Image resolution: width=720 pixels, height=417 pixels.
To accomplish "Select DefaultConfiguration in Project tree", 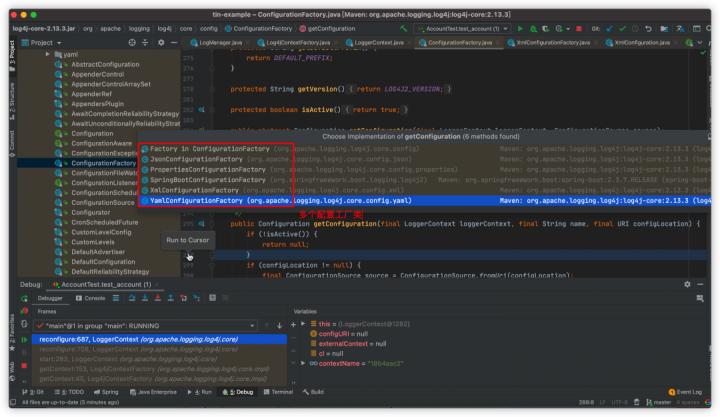I will (x=103, y=262).
